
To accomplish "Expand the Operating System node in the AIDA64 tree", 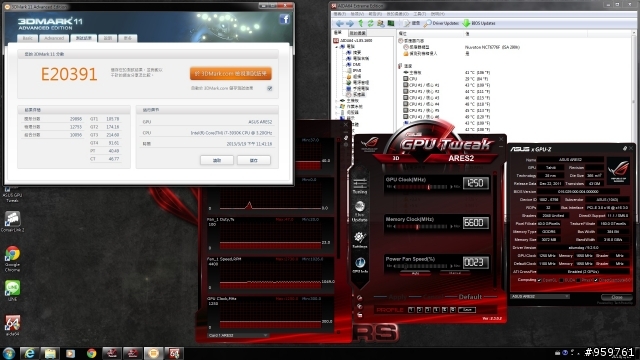I will click(337, 107).
